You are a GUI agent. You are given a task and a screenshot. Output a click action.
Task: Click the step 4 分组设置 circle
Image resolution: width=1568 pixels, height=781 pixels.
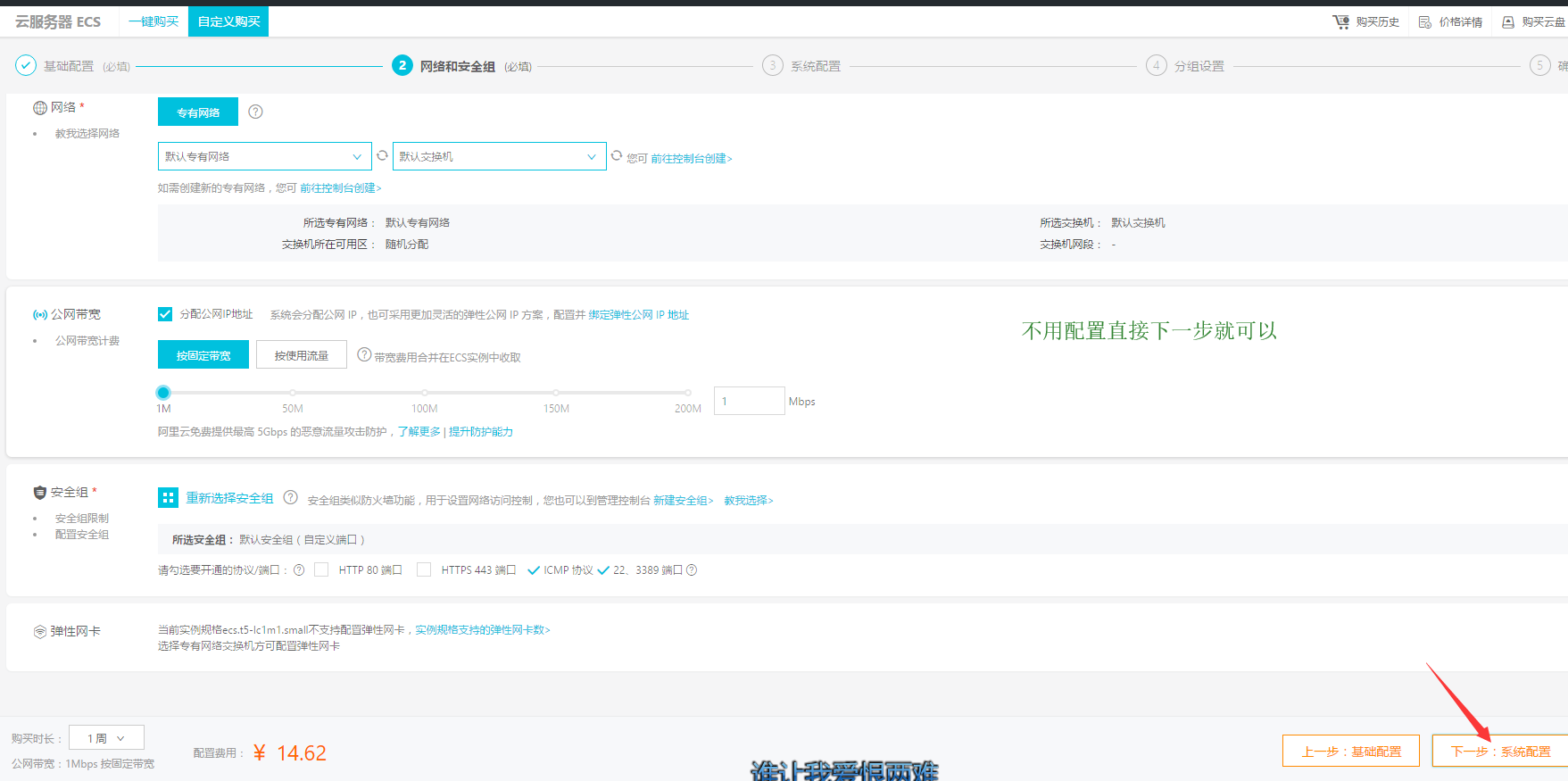(1157, 65)
